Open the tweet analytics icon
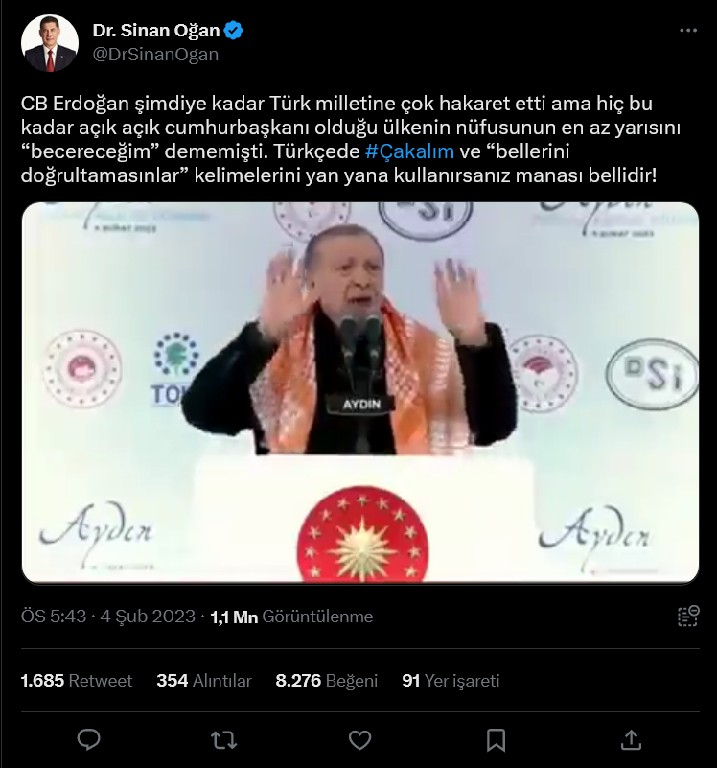Image resolution: width=717 pixels, height=768 pixels. click(688, 616)
